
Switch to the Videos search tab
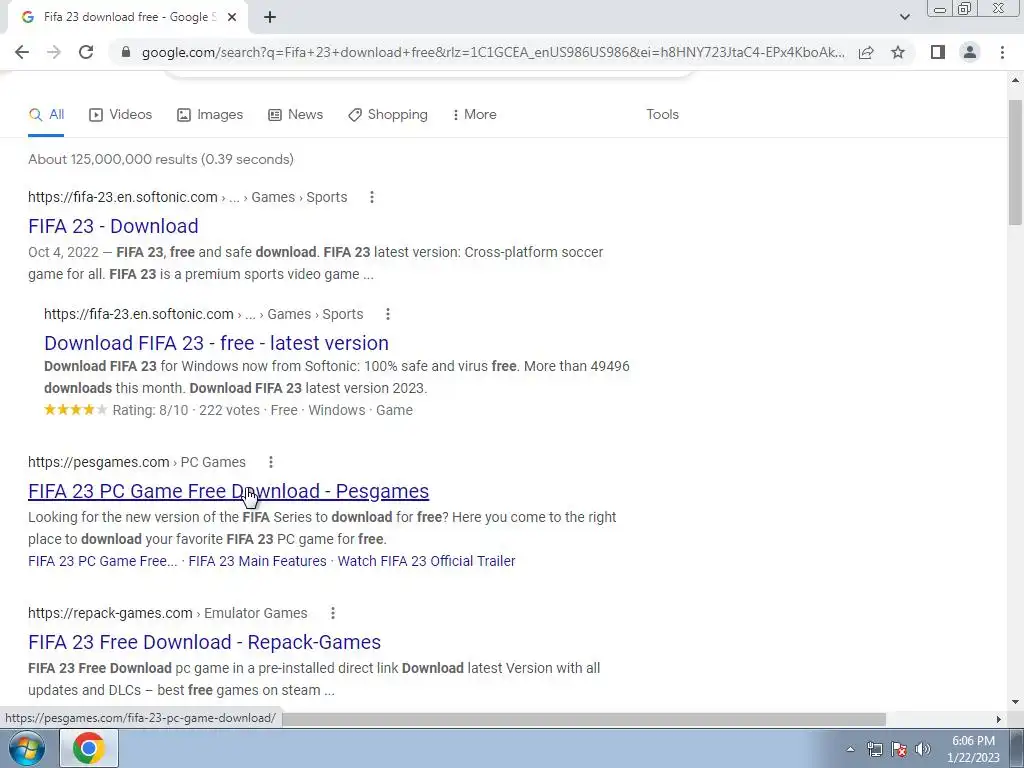coord(120,115)
